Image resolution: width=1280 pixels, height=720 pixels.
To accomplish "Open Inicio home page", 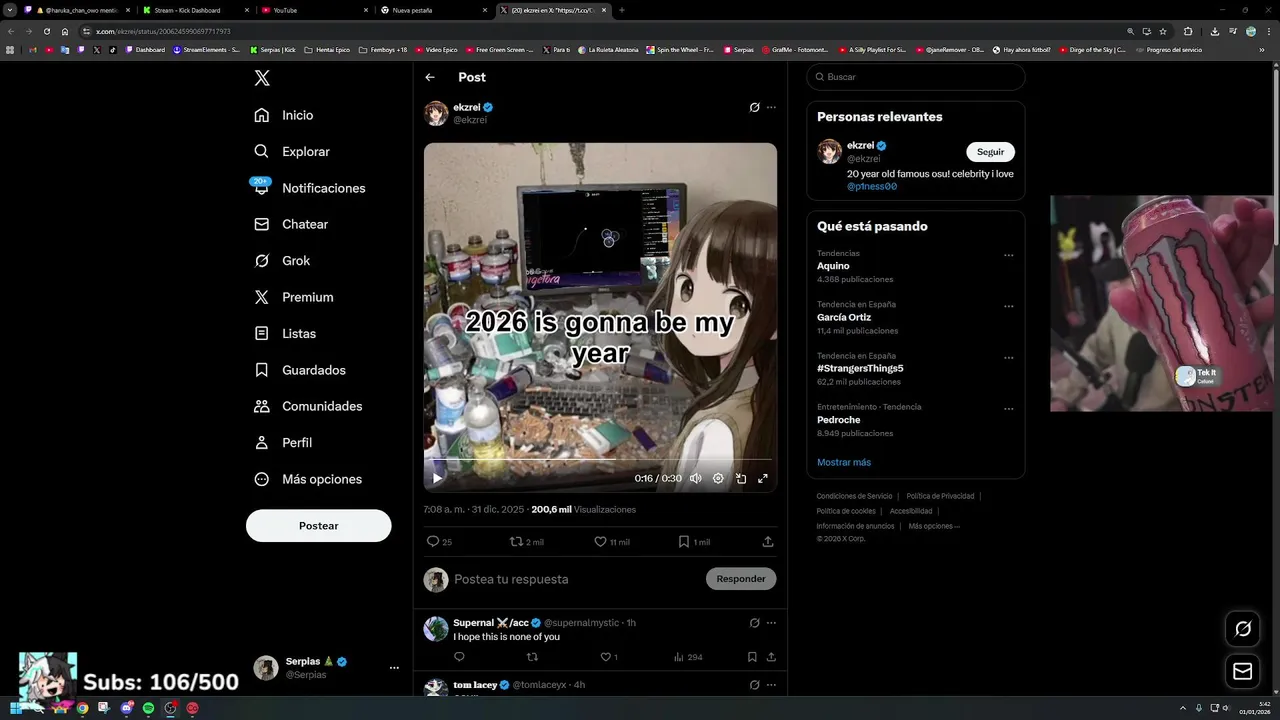I will tap(284, 115).
